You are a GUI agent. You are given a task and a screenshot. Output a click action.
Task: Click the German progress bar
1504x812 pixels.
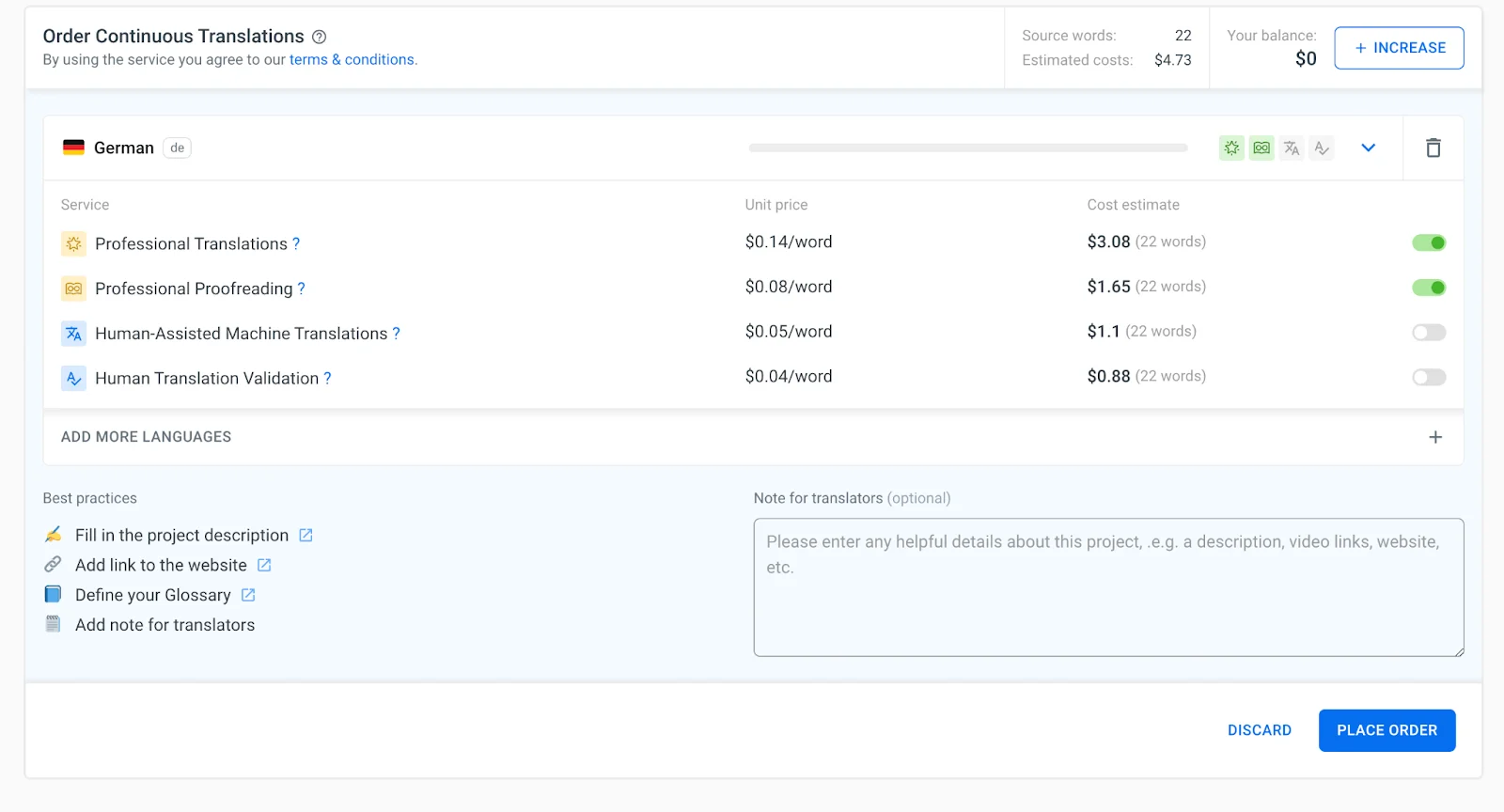coord(967,148)
